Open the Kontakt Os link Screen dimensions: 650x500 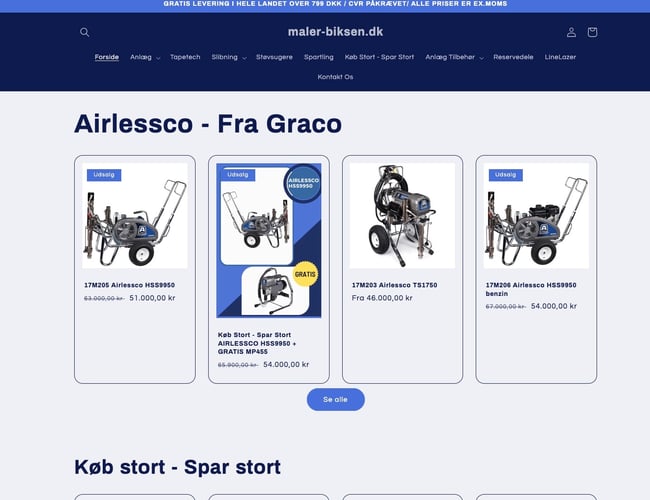(335, 77)
